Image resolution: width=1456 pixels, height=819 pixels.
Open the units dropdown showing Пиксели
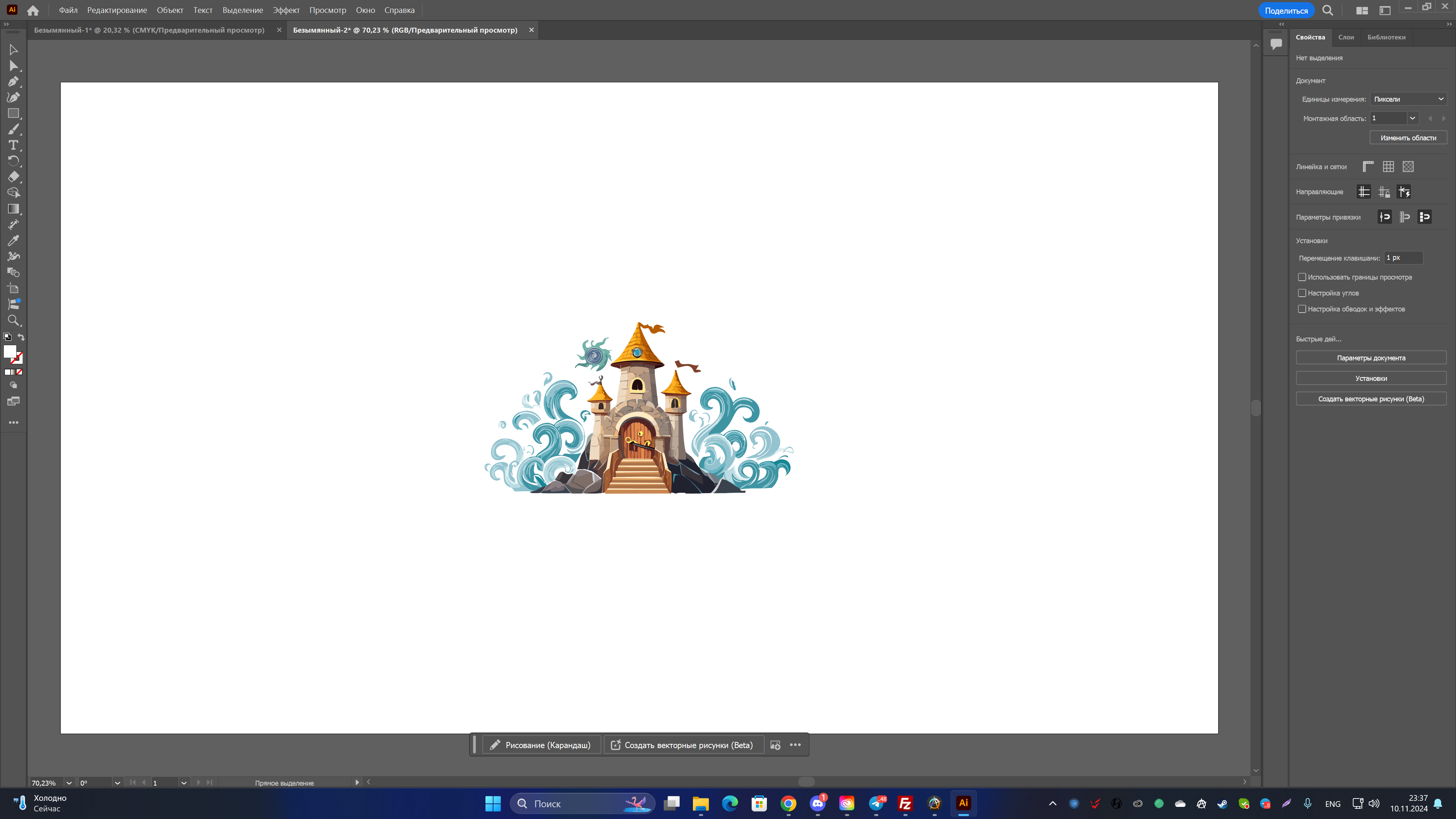click(1408, 99)
